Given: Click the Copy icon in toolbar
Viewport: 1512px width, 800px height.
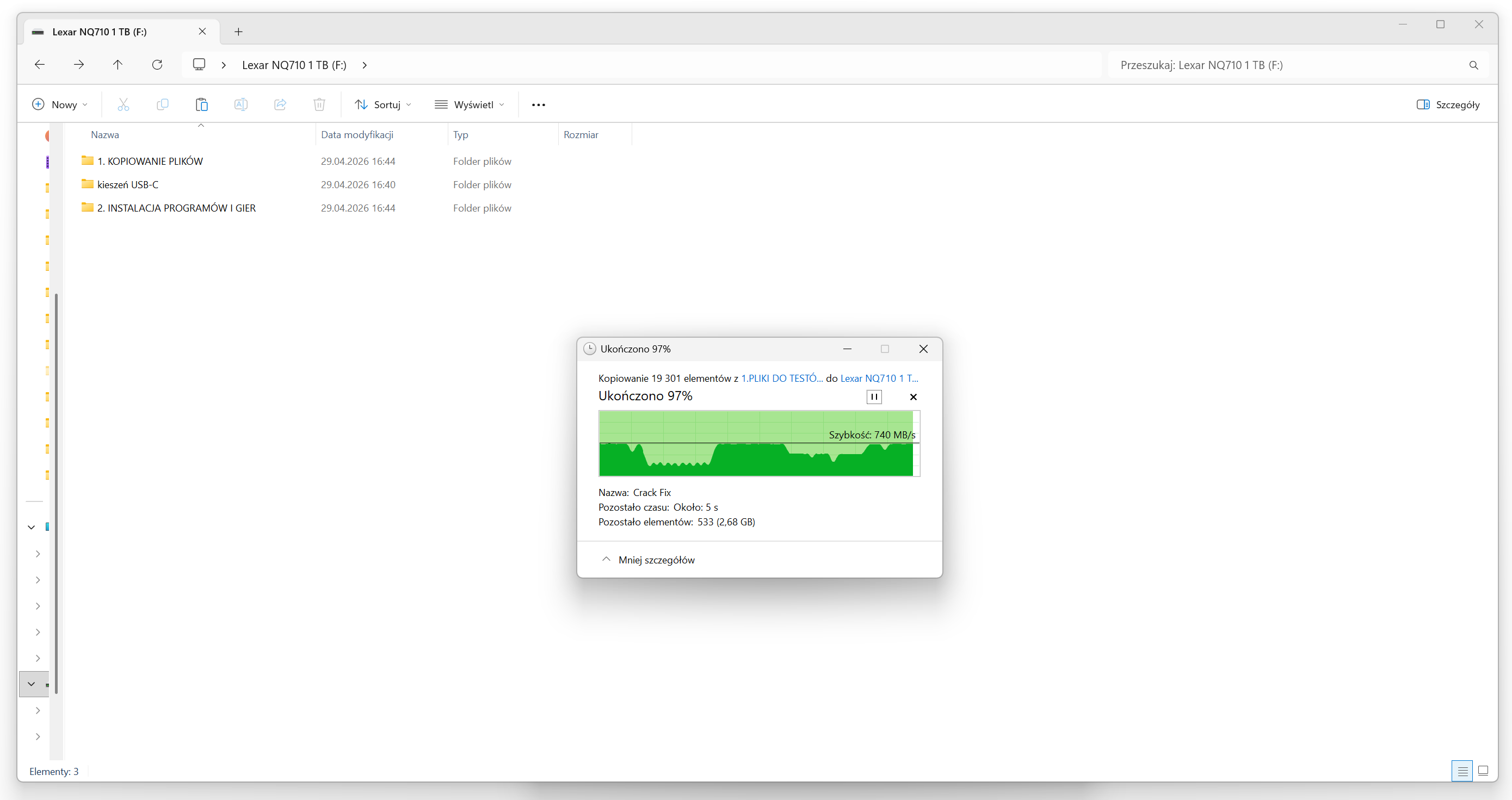Looking at the screenshot, I should tap(163, 104).
